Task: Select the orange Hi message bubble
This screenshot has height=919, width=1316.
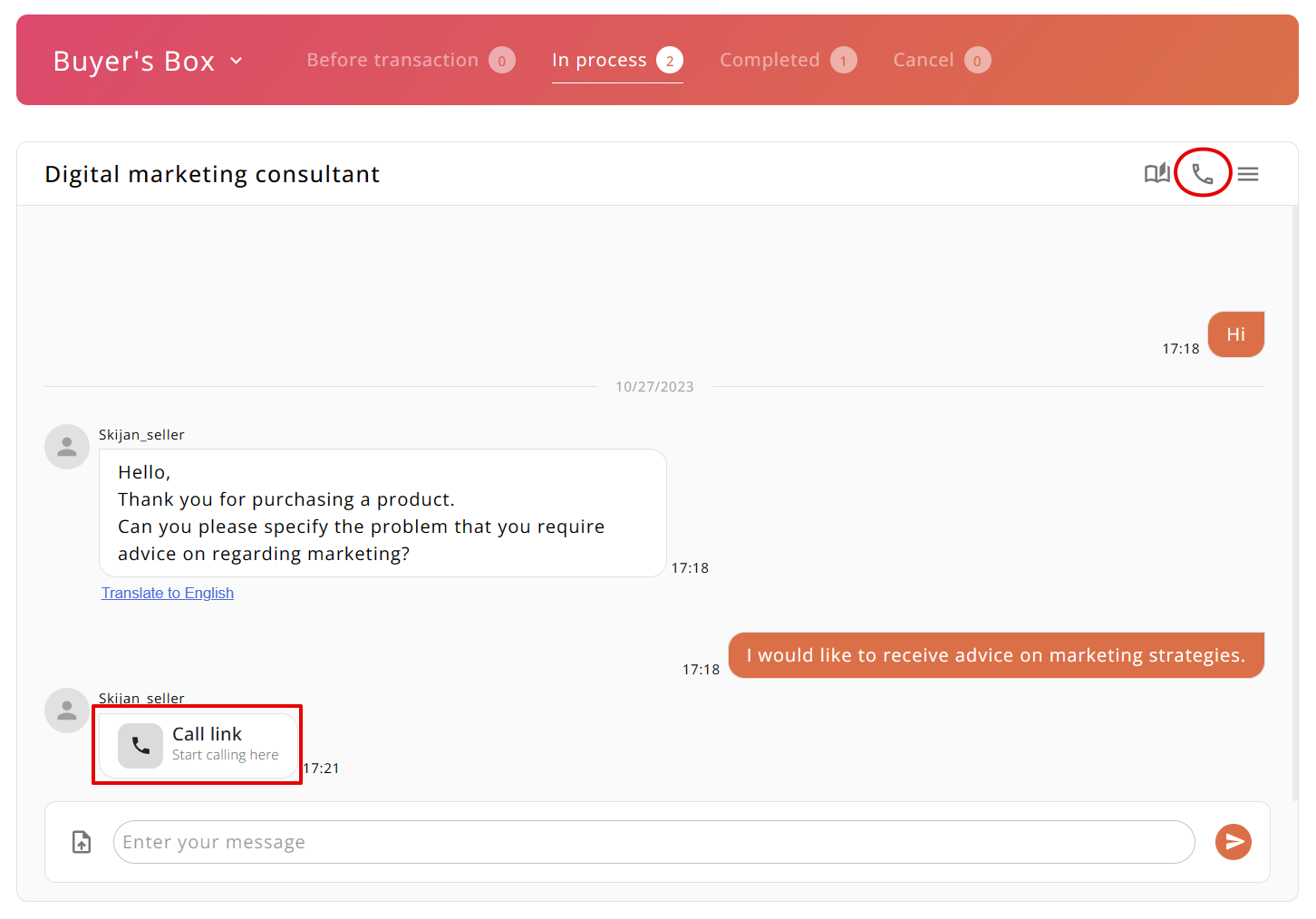Action: pyautogui.click(x=1235, y=334)
